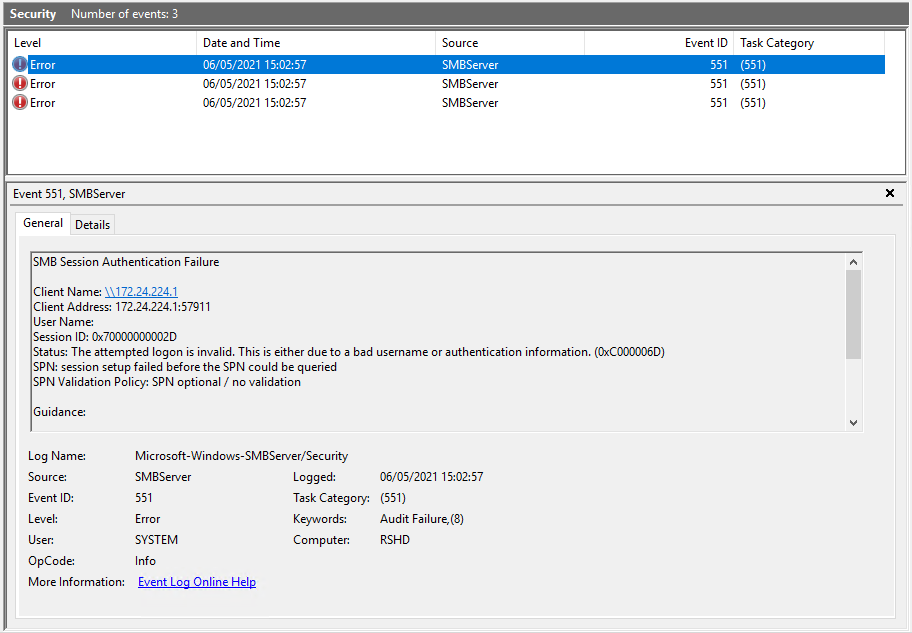
Task: Click the OpCode value 'Info'
Action: click(145, 561)
